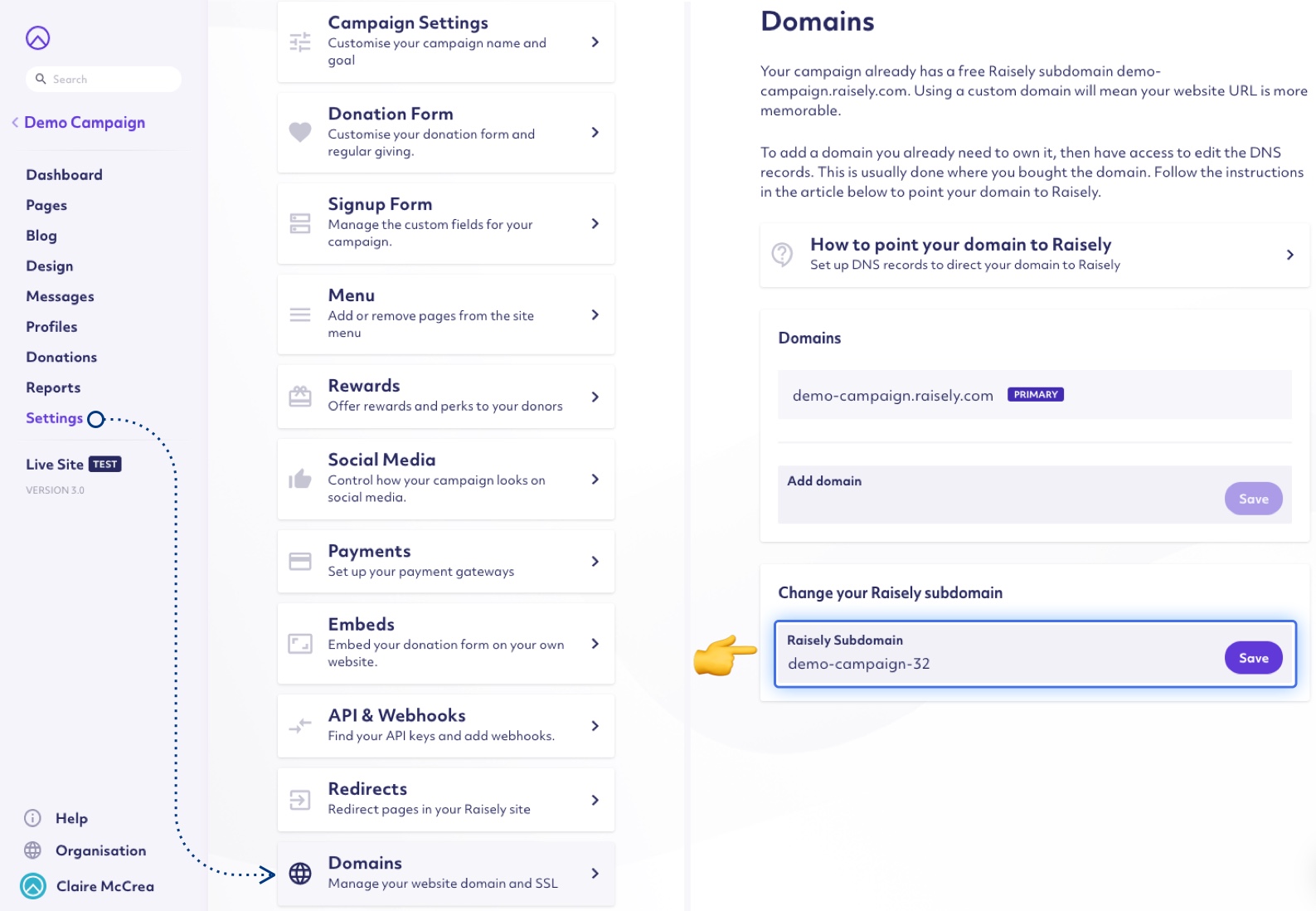Click the Social Media thumbs-up icon
This screenshot has width=1316, height=911.
tap(300, 479)
